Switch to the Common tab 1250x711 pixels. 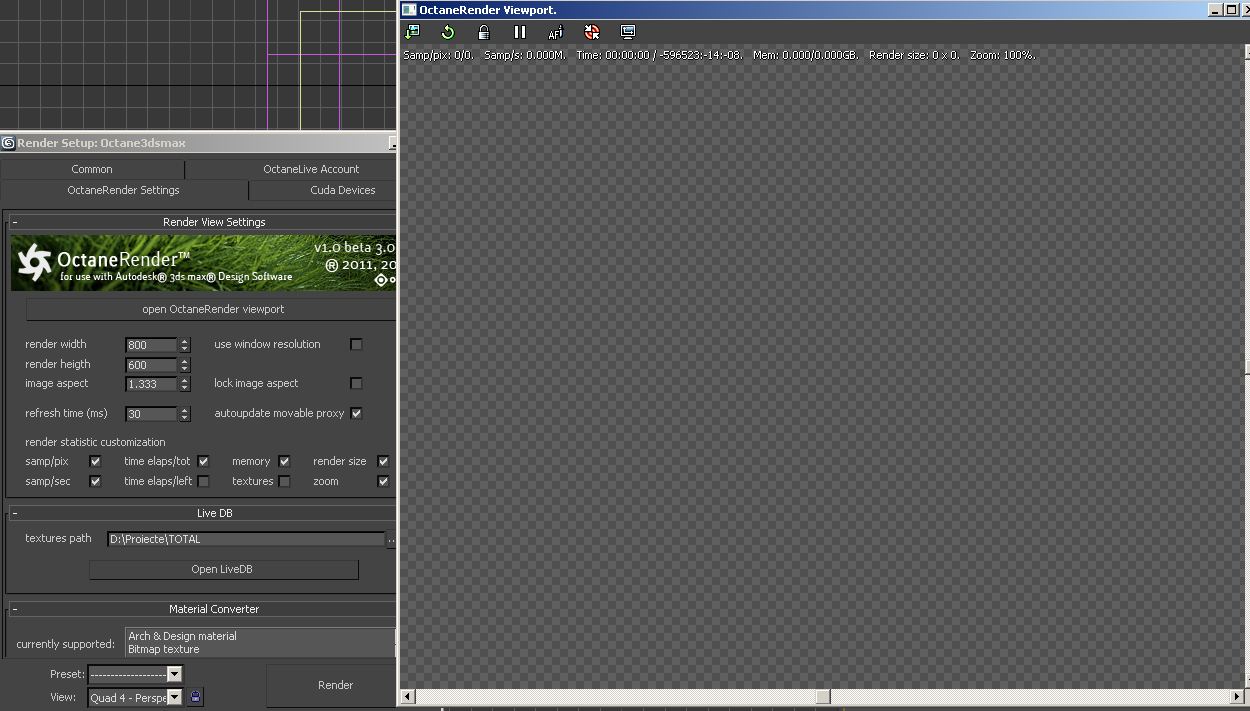point(92,169)
